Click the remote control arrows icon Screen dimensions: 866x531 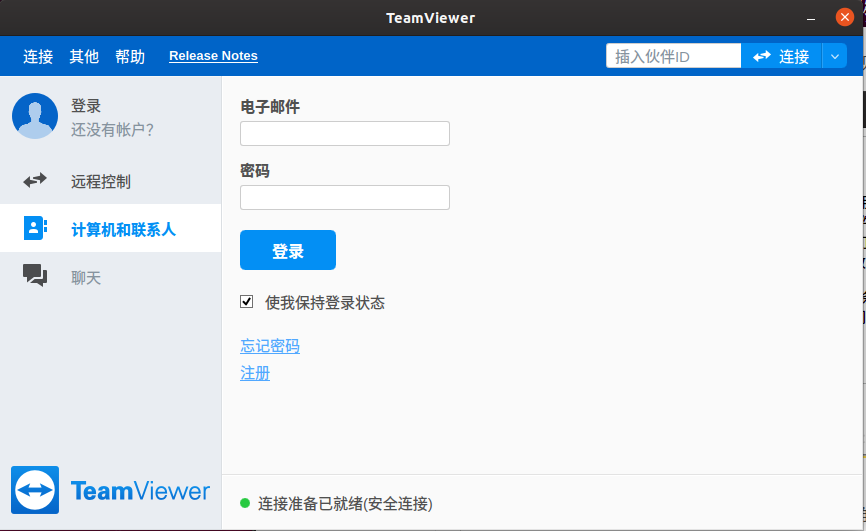coord(35,180)
